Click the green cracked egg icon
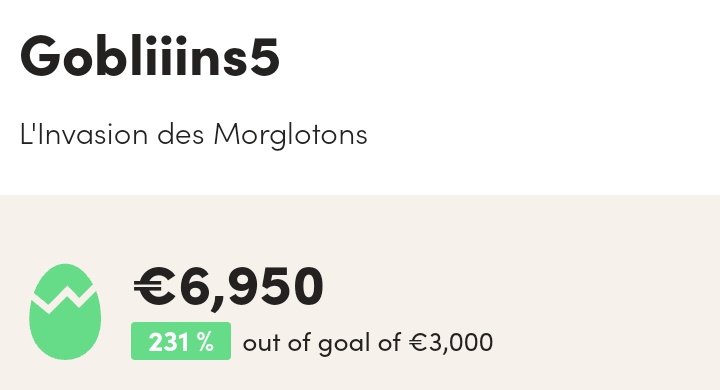720x390 pixels. 65,311
